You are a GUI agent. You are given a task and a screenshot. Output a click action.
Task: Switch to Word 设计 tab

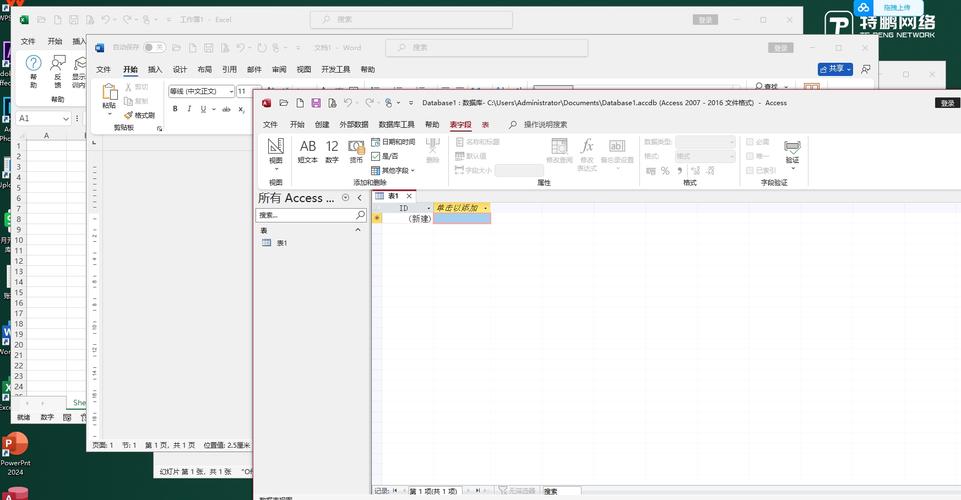(180, 69)
